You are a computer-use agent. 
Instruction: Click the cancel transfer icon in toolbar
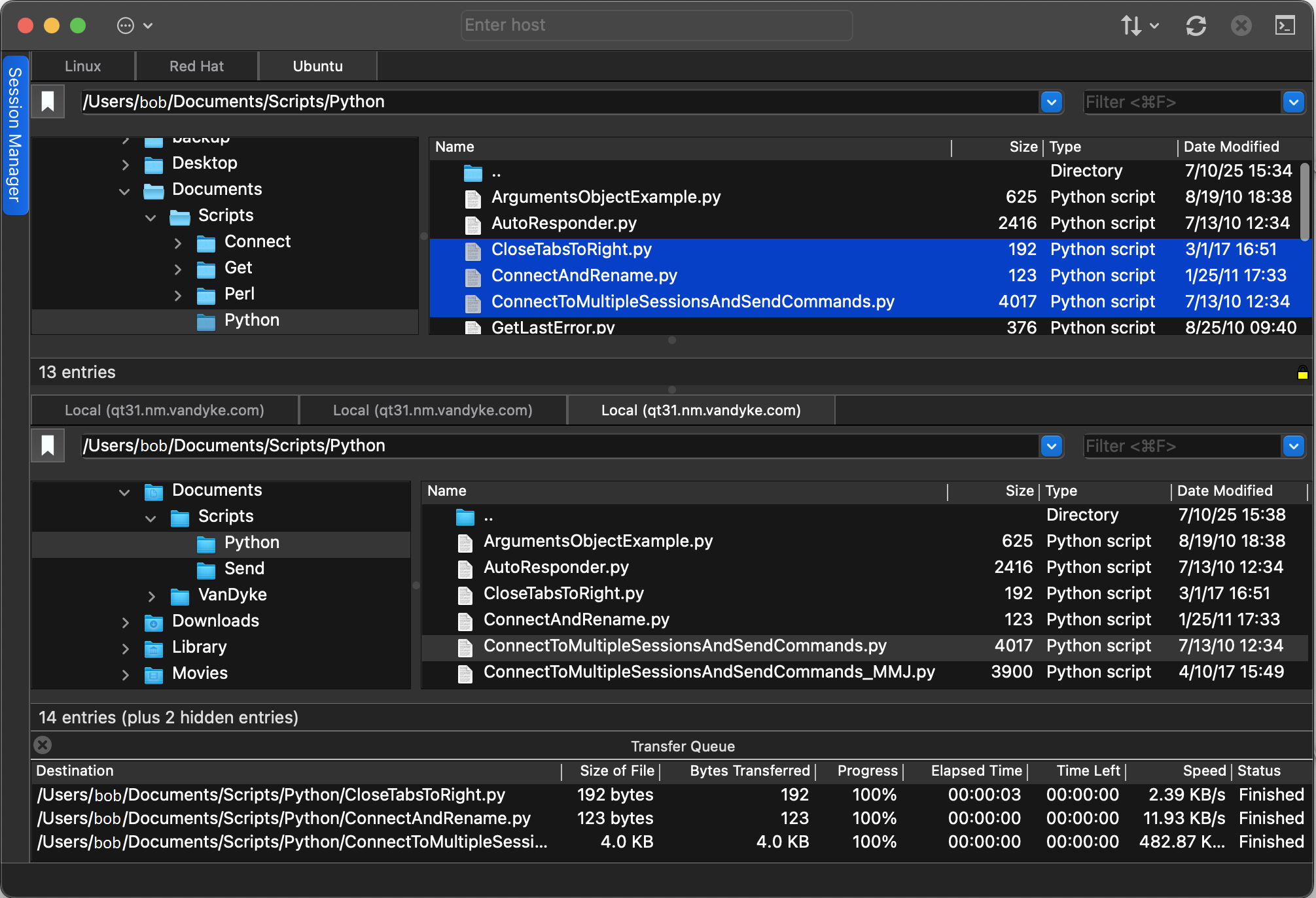[x=1241, y=26]
